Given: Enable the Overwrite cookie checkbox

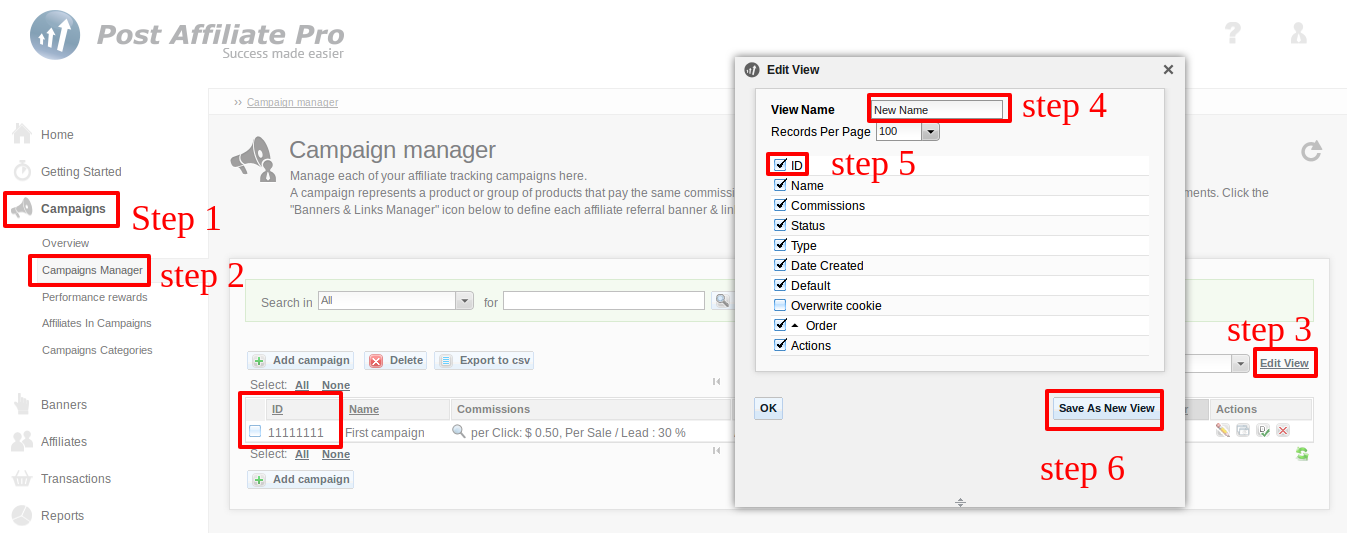Looking at the screenshot, I should 780,304.
